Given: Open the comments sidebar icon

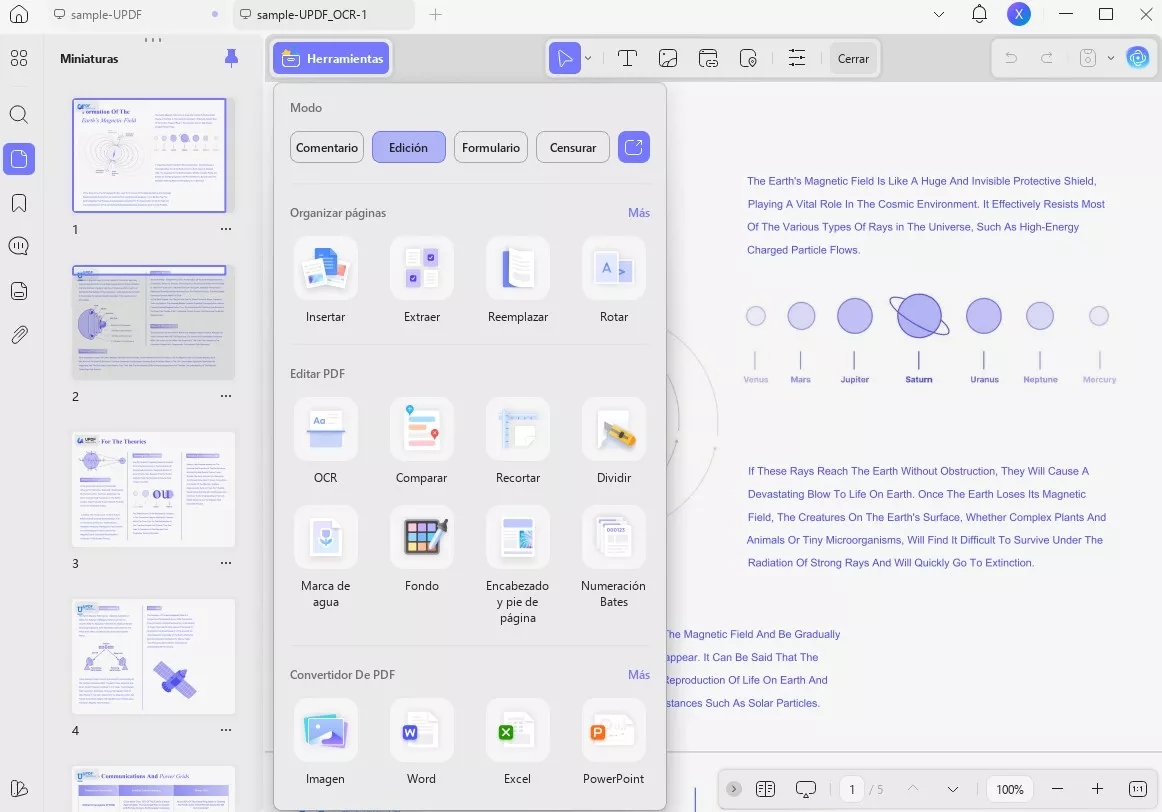Looking at the screenshot, I should click(x=19, y=247).
